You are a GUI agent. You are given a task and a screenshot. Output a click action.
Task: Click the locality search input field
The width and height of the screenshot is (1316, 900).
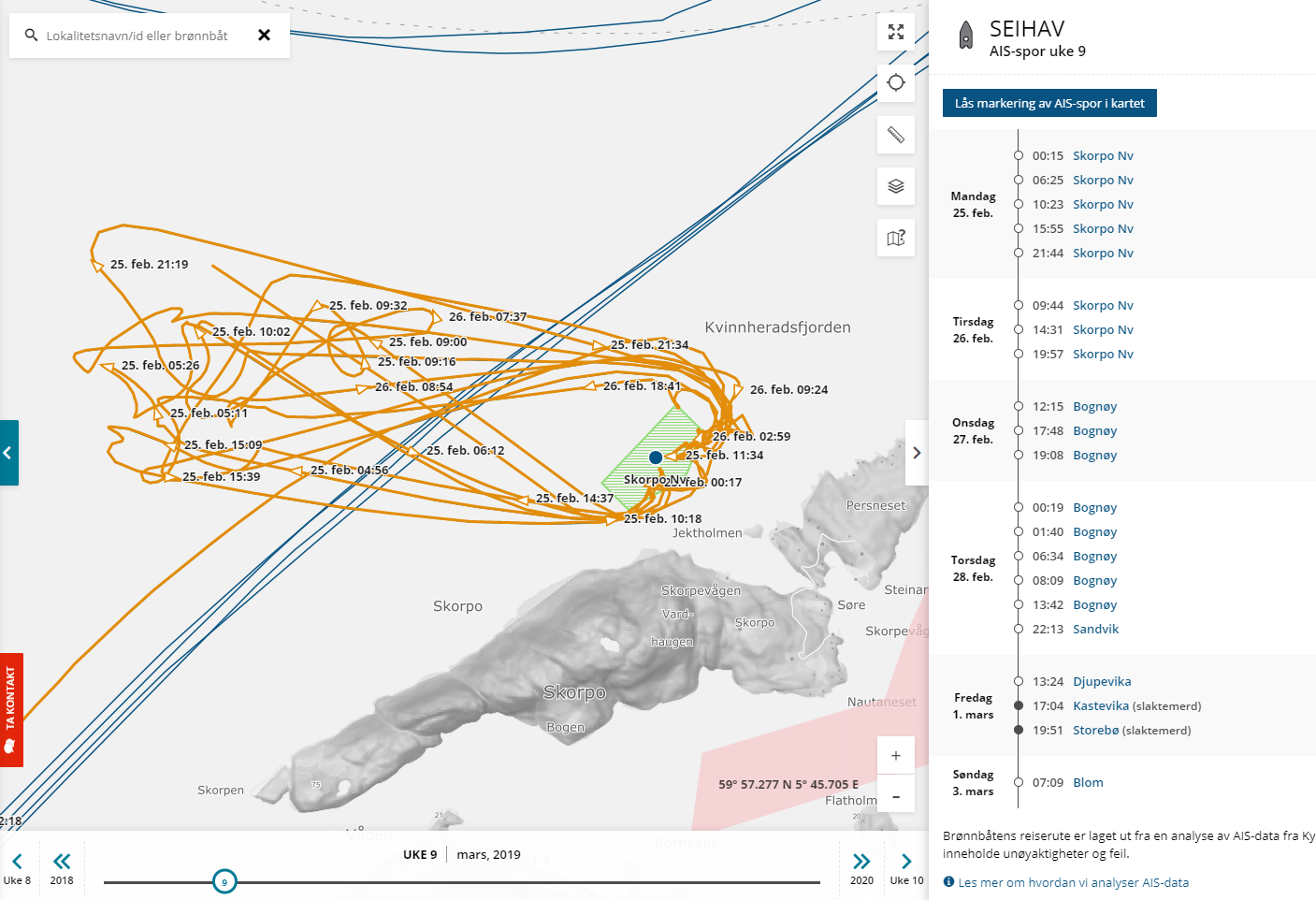[140, 36]
